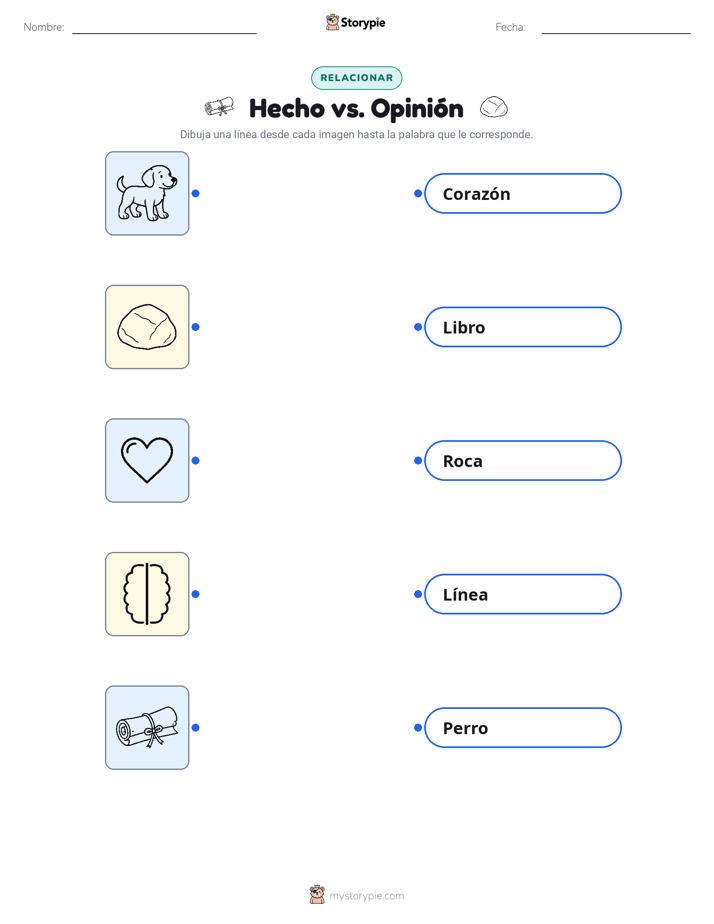The height and width of the screenshot is (924, 714).
Task: Select the rock picture card
Action: (x=147, y=327)
